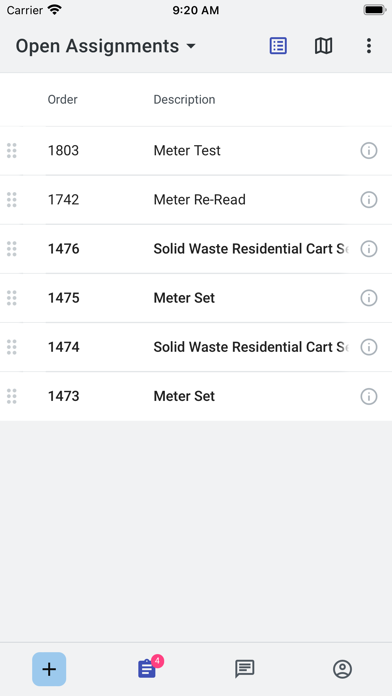Grab drag handle for order 1803
392x696 pixels.
pos(12,151)
